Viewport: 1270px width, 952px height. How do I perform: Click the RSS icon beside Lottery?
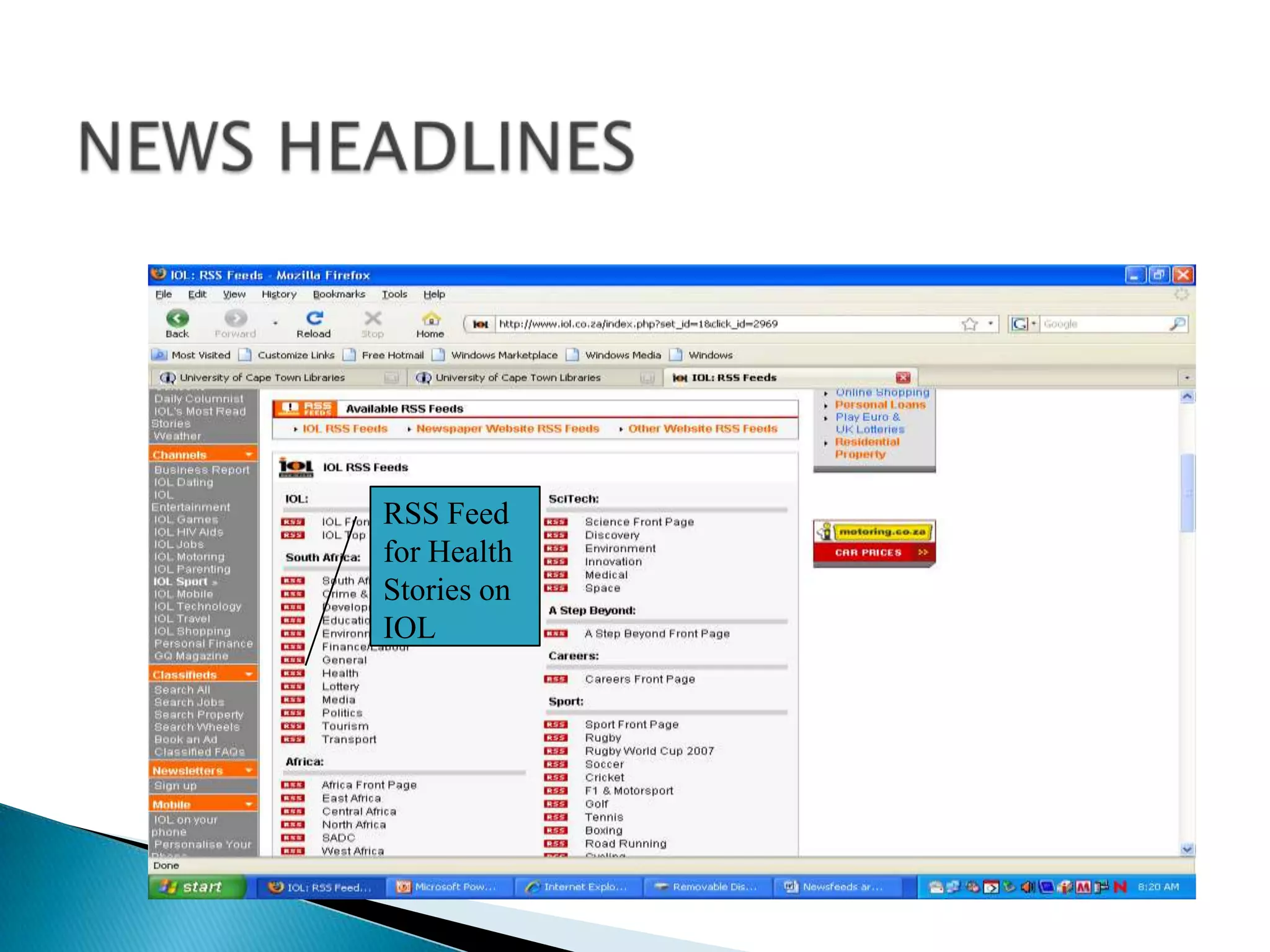tap(293, 687)
